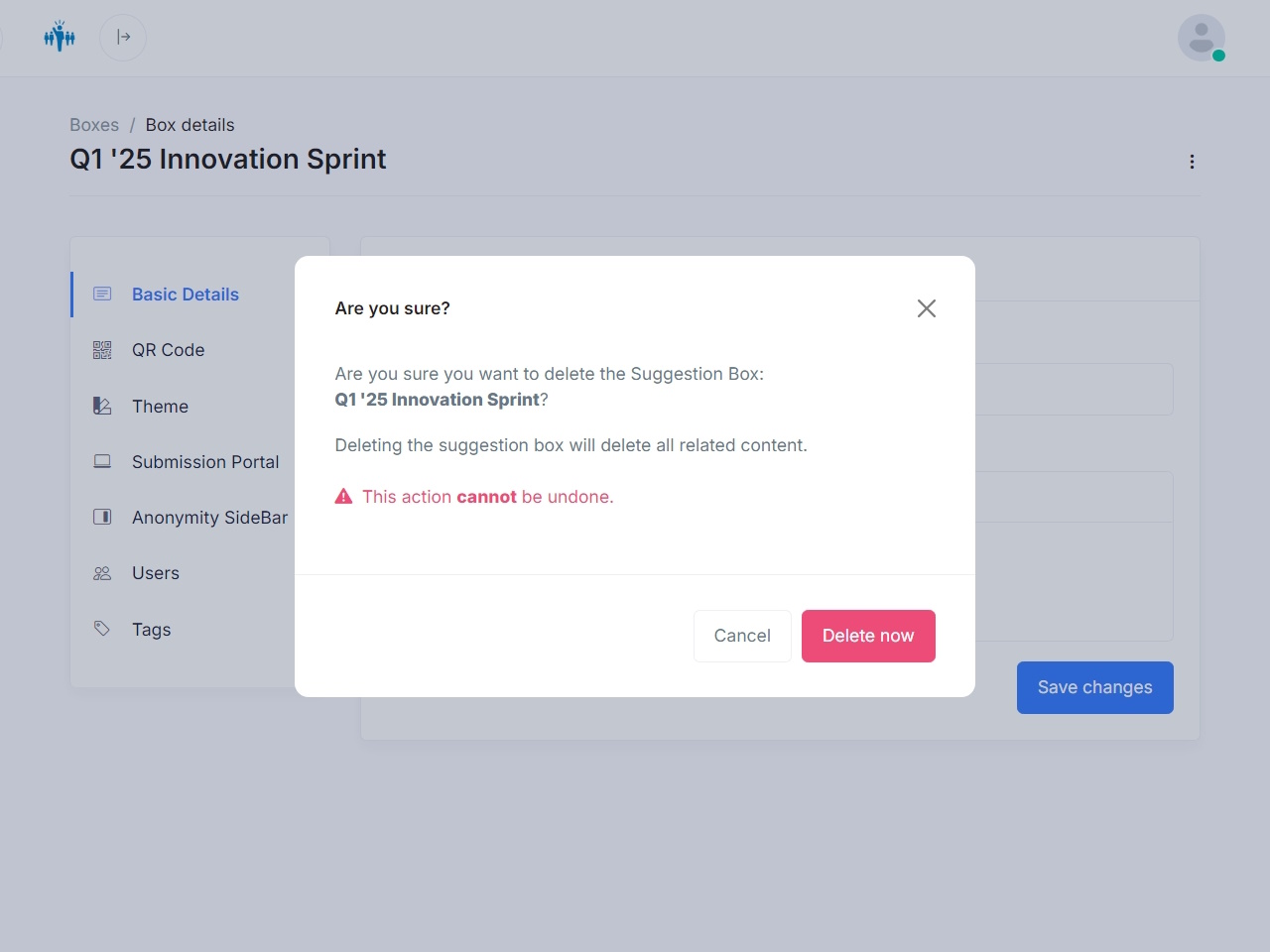Open the three-dot options menu
The image size is (1270, 952).
pos(1192,161)
